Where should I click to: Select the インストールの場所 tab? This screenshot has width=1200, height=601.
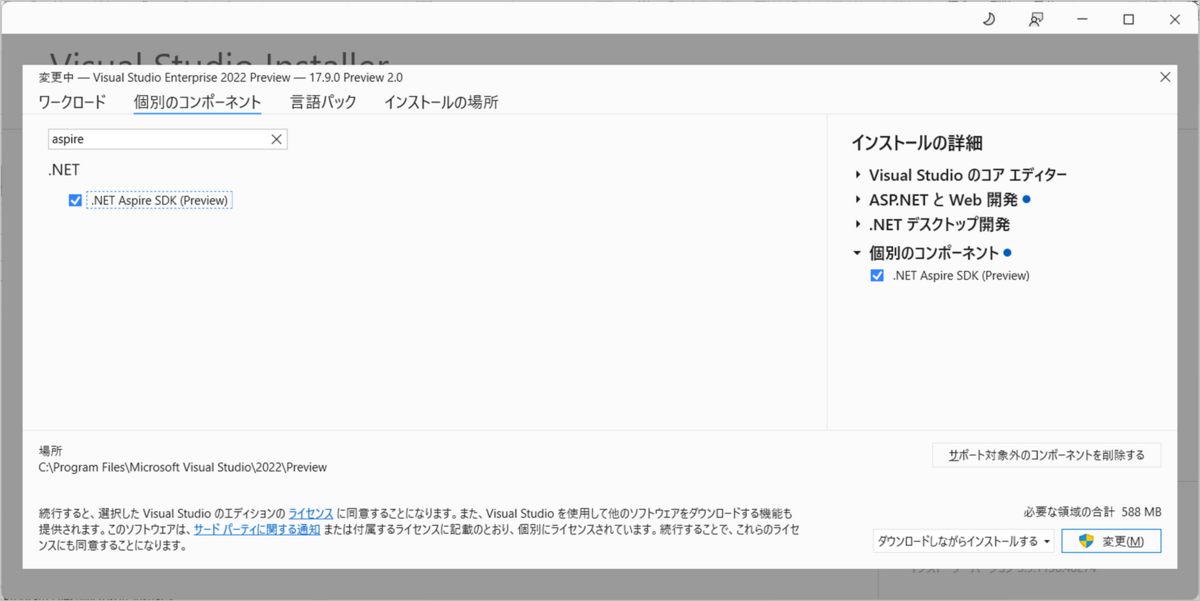440,102
